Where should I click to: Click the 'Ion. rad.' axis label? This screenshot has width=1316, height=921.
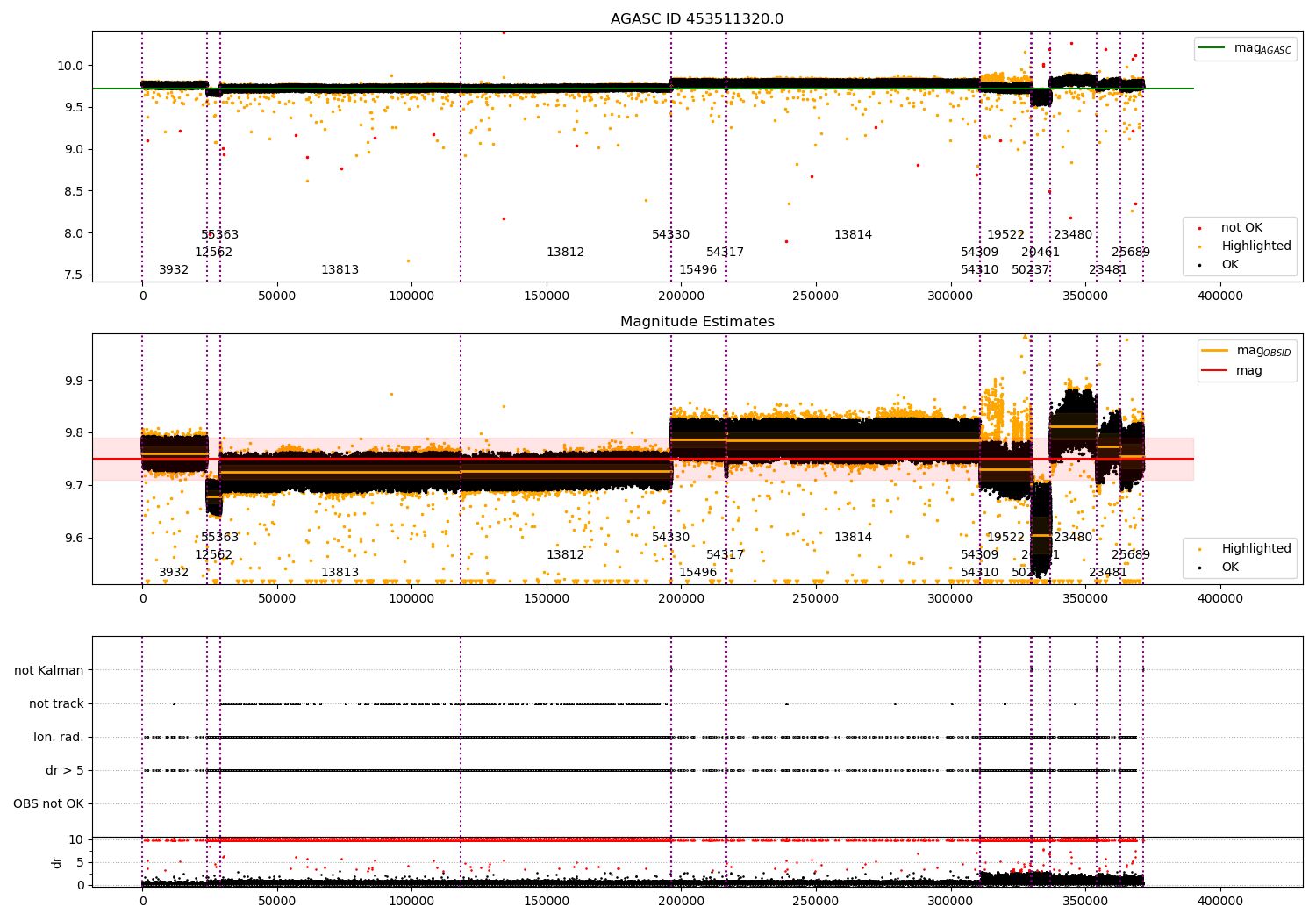pyautogui.click(x=59, y=737)
